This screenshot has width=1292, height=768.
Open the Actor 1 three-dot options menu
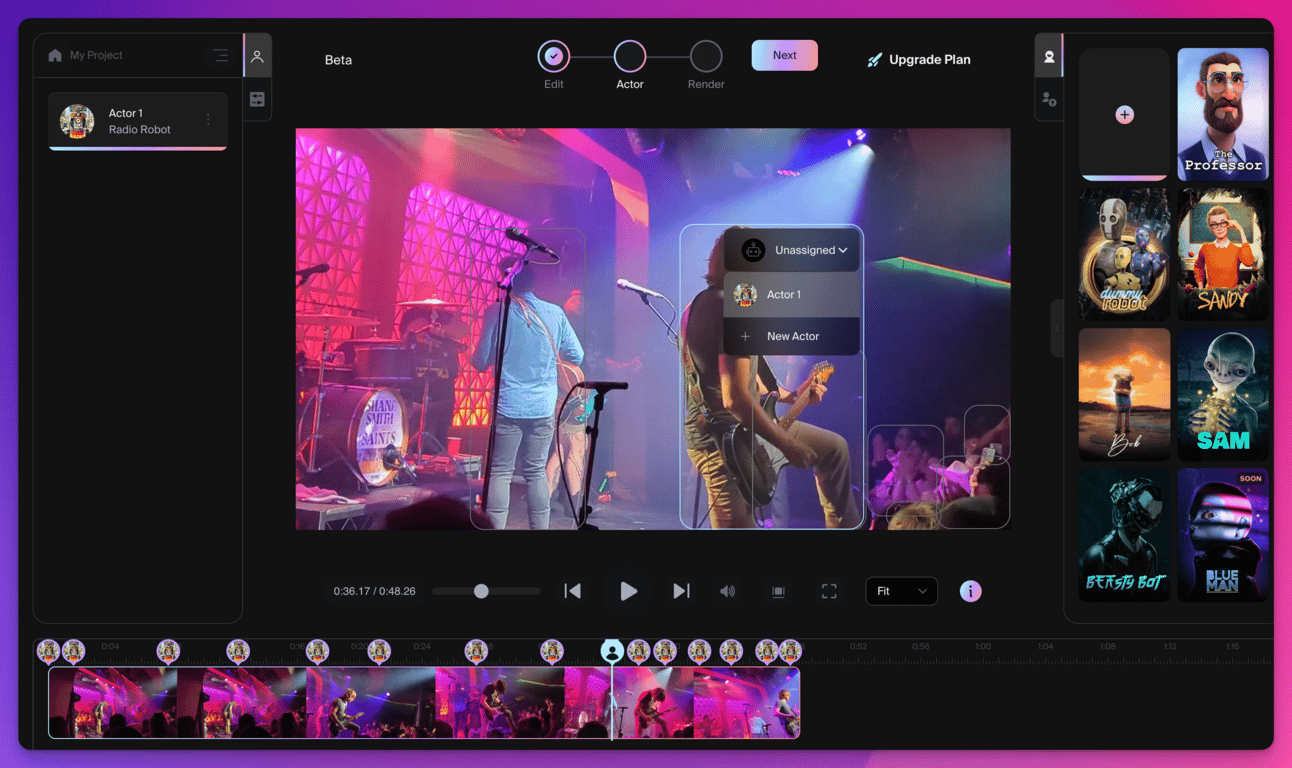(208, 120)
